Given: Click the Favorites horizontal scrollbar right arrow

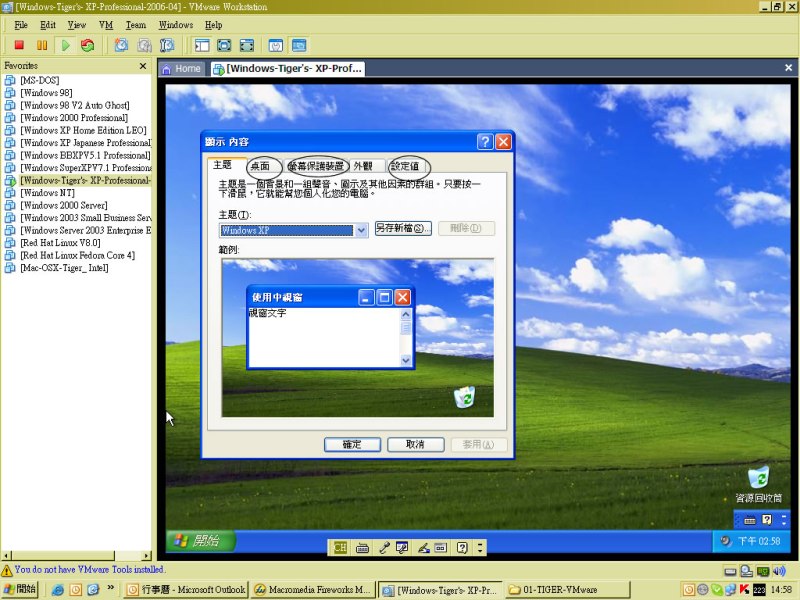Looking at the screenshot, I should [147, 556].
